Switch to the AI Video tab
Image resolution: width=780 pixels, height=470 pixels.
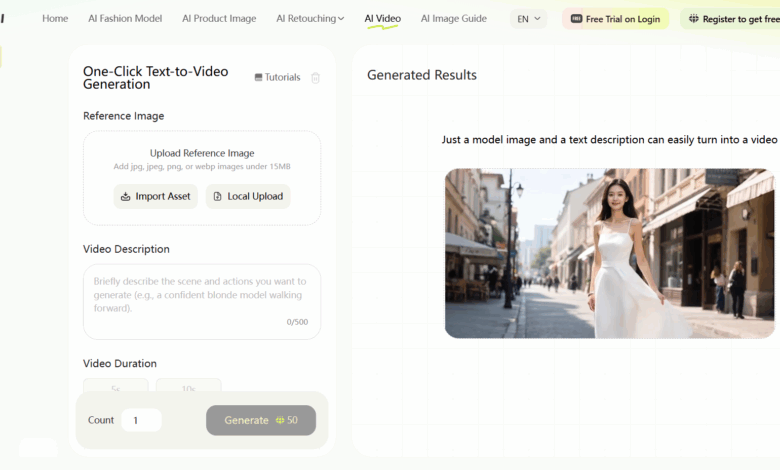pyautogui.click(x=382, y=19)
